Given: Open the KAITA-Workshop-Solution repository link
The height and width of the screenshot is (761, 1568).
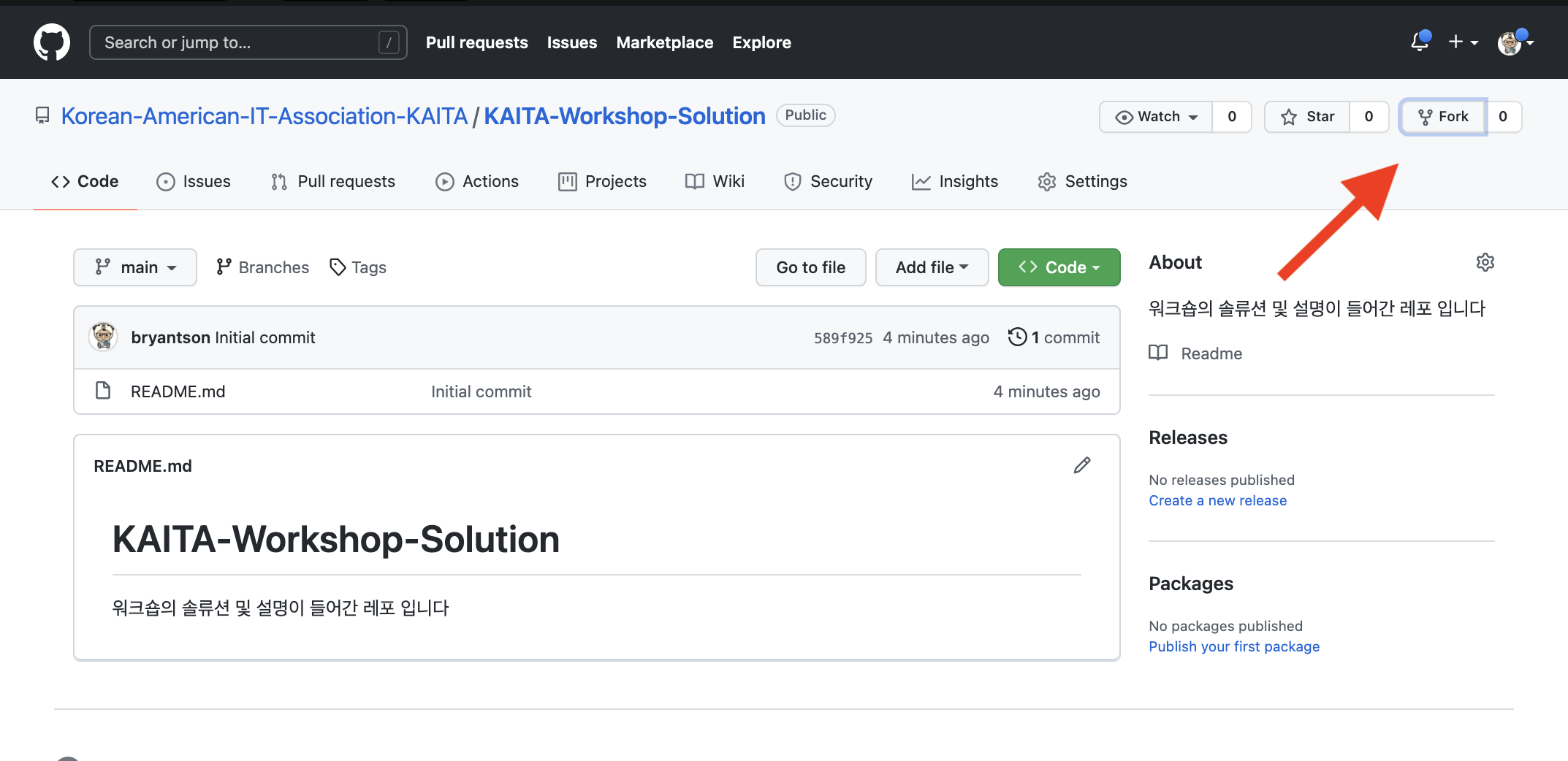Looking at the screenshot, I should [624, 116].
